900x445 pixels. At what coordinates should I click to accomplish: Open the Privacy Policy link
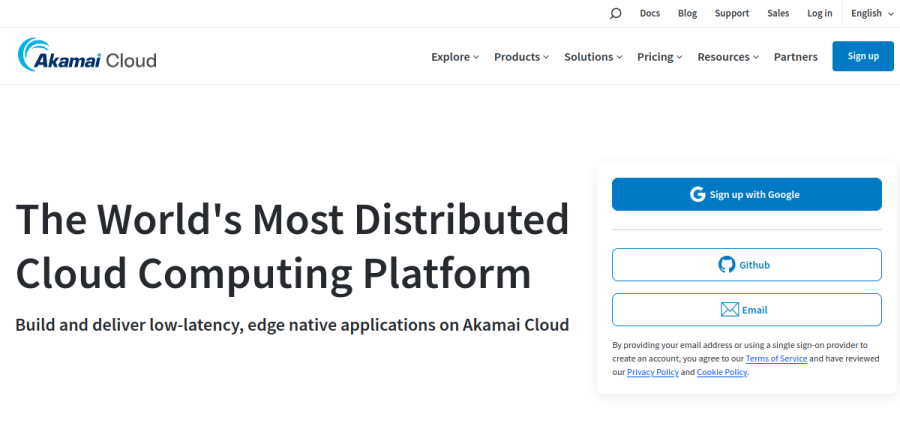pos(653,372)
